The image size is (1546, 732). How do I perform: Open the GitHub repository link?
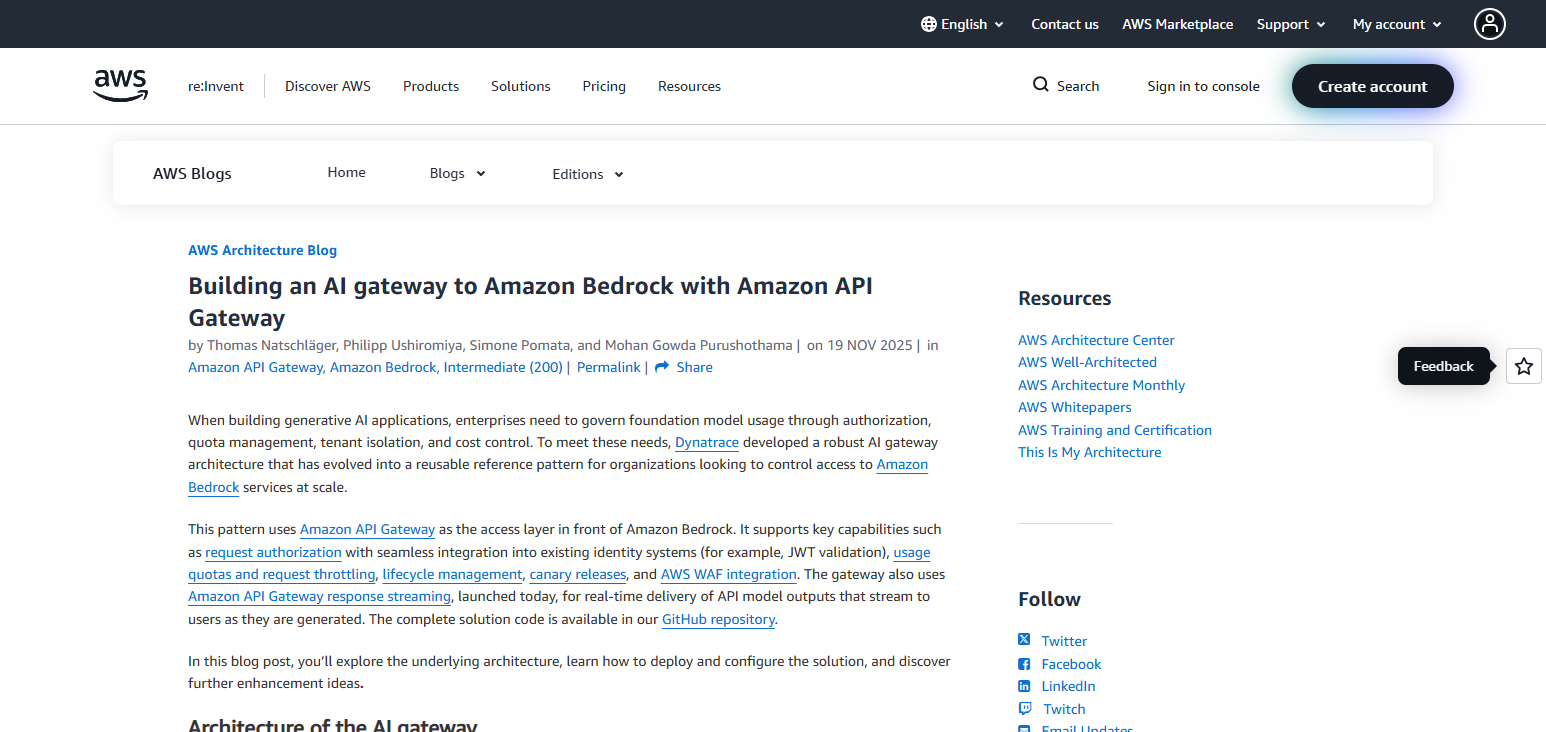coord(718,619)
